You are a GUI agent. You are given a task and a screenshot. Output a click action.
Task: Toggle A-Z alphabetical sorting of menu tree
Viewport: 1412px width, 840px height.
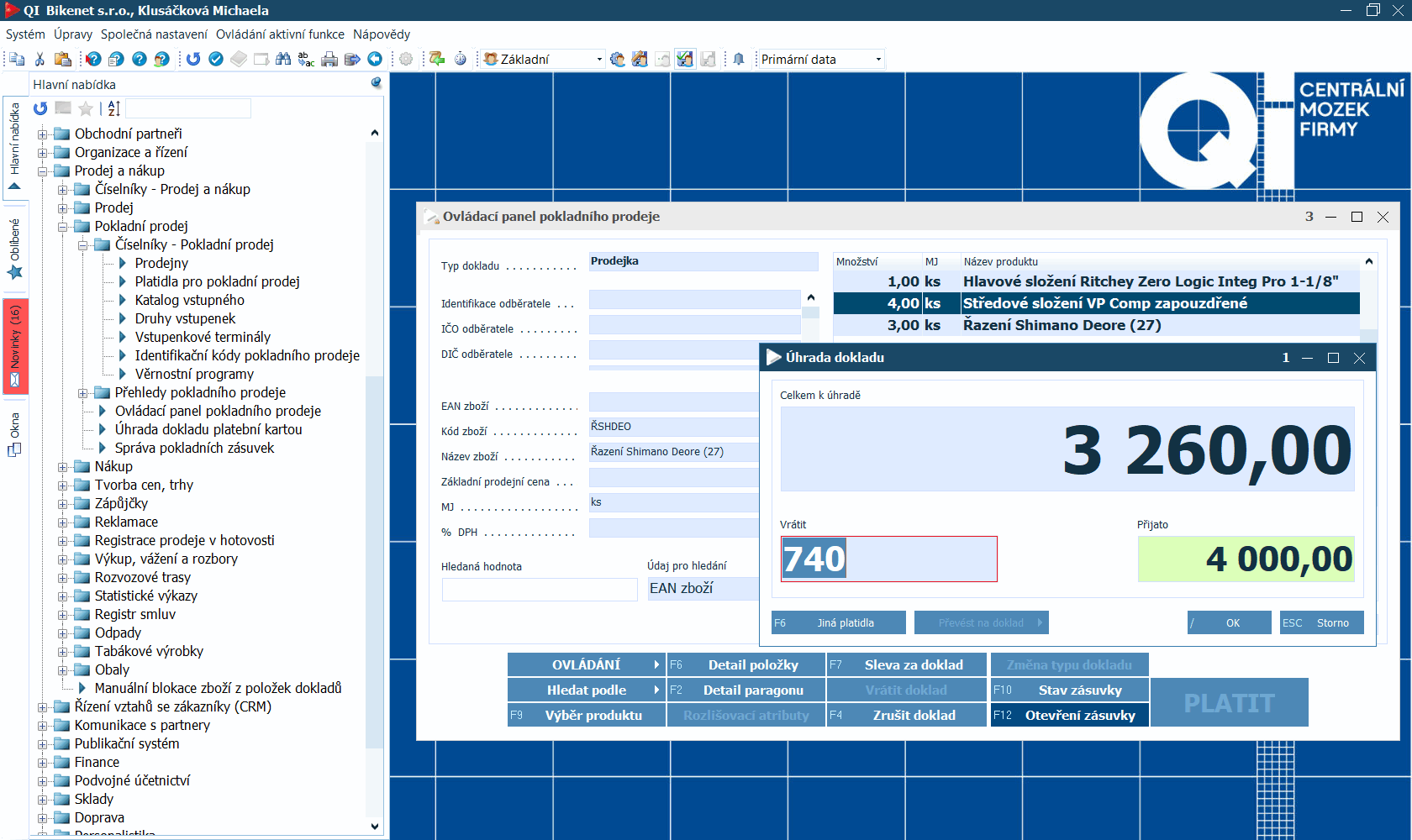pos(114,108)
